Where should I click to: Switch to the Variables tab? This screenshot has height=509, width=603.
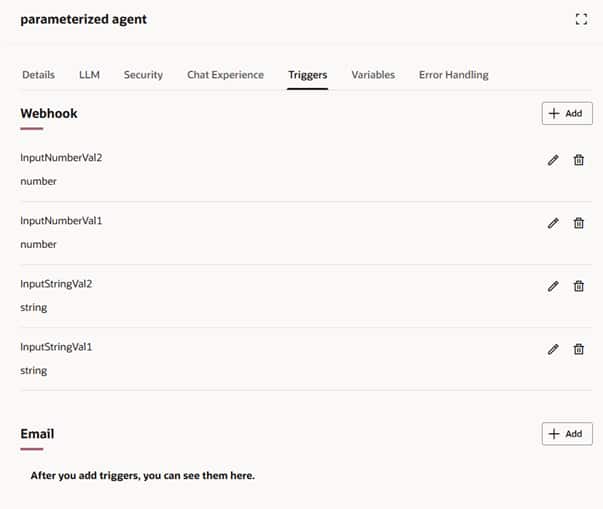point(373,75)
